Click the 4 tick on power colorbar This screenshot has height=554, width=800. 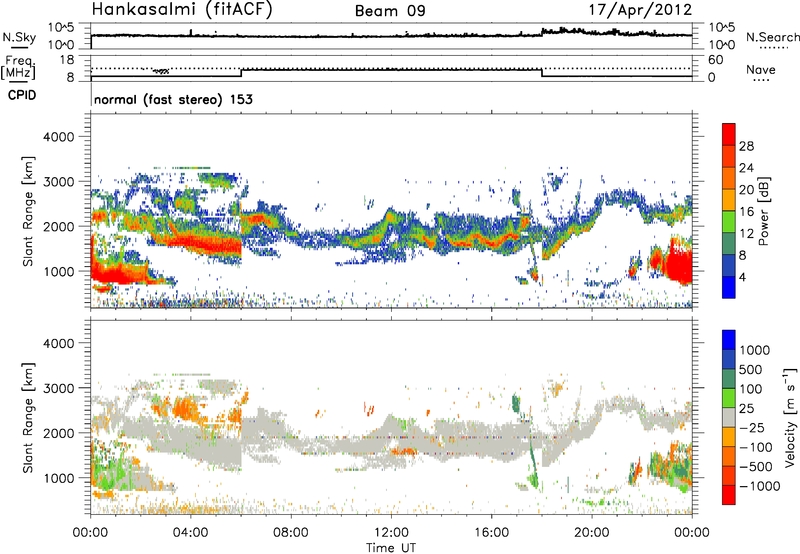tap(742, 277)
